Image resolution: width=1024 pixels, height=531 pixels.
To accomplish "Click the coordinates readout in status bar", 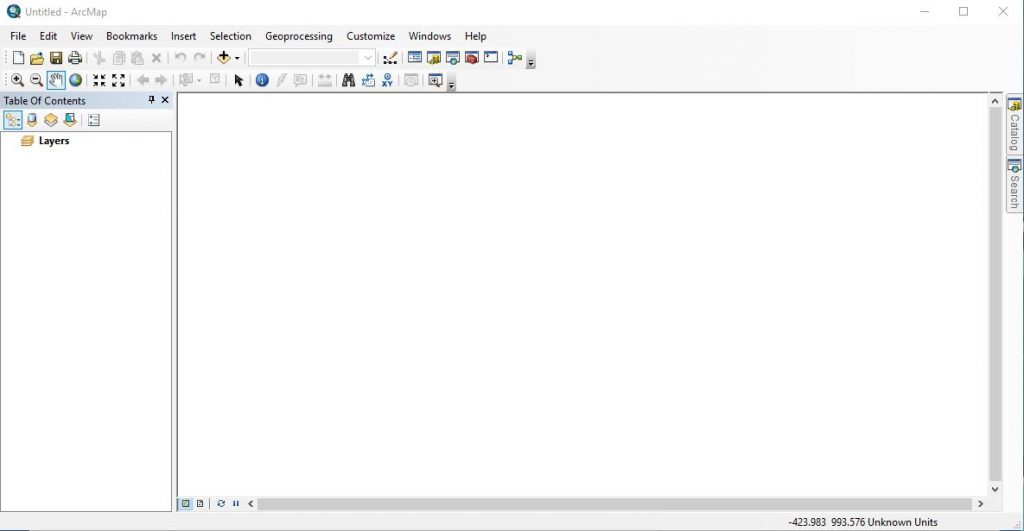I will 862,522.
